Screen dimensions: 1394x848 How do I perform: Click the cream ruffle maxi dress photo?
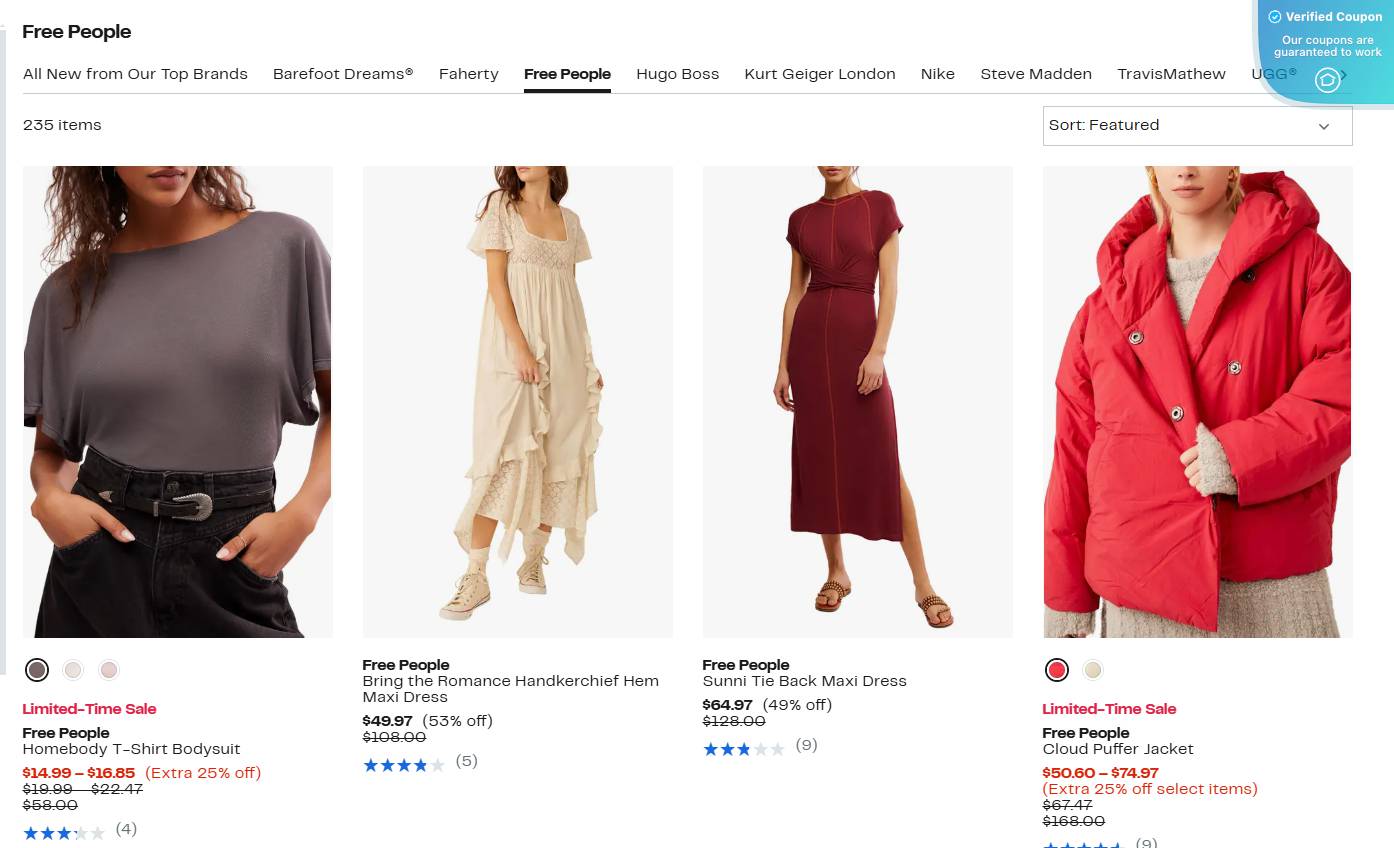pos(517,401)
